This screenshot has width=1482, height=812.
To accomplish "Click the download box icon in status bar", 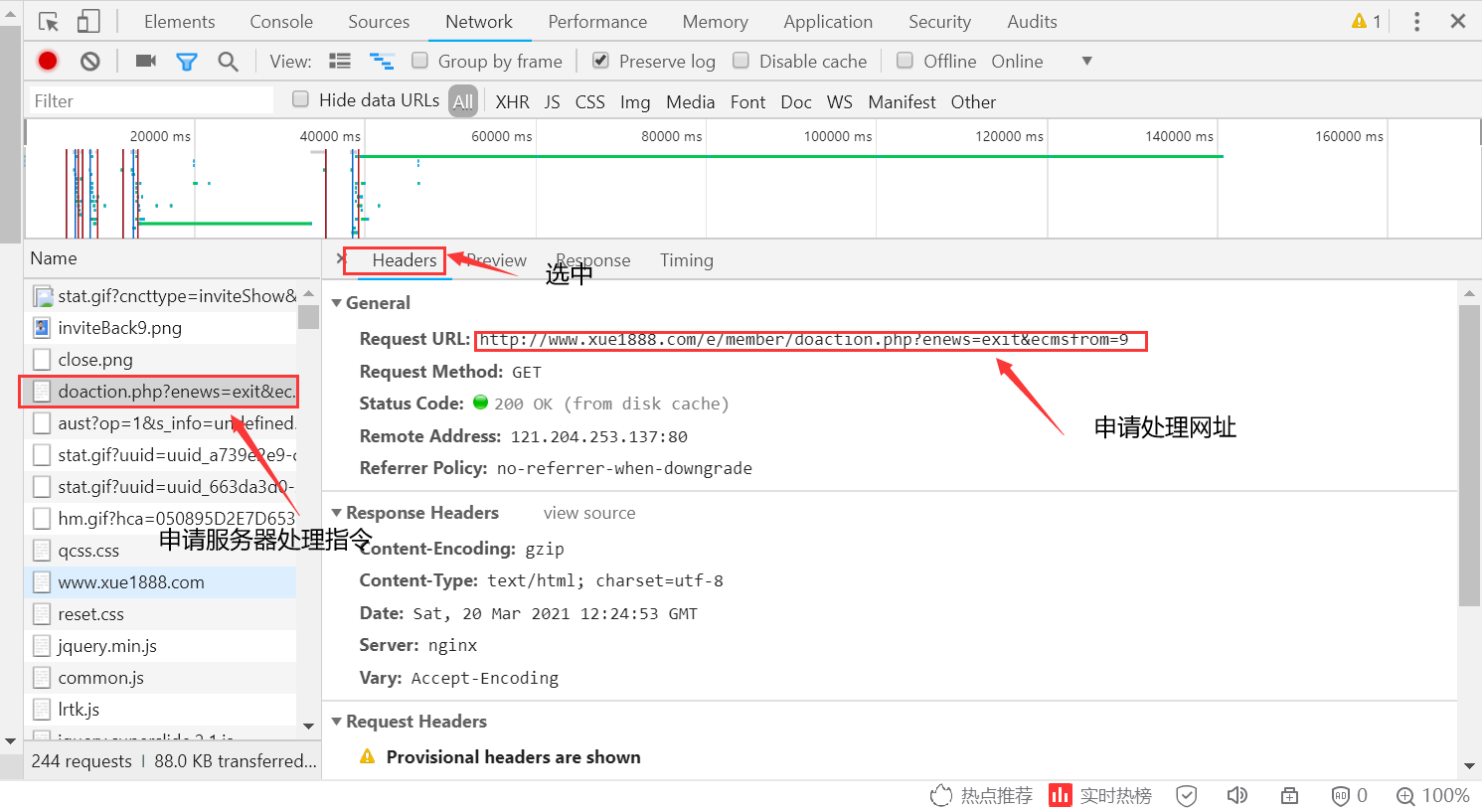I will pos(1289,795).
